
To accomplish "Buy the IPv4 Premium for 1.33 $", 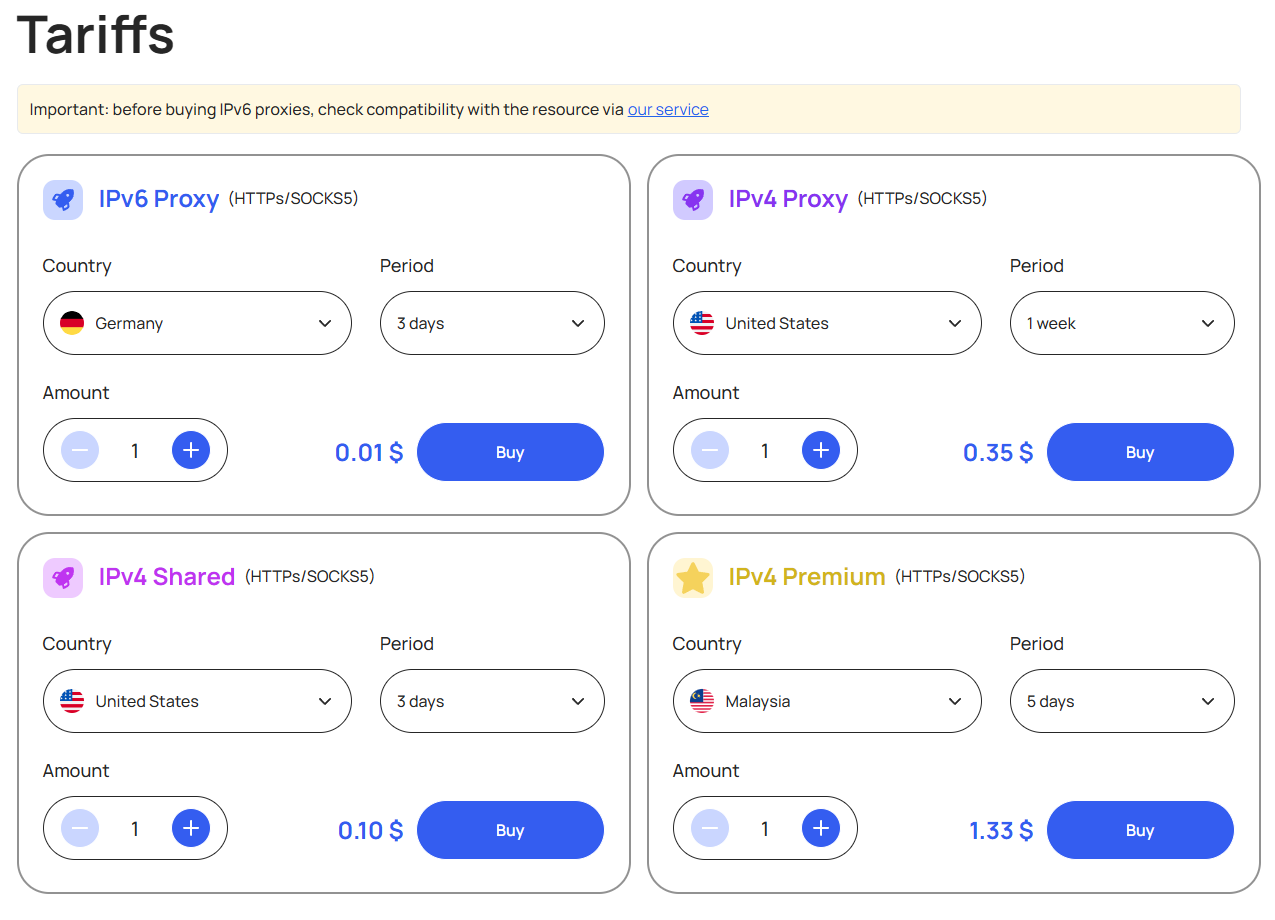I will tap(1140, 830).
